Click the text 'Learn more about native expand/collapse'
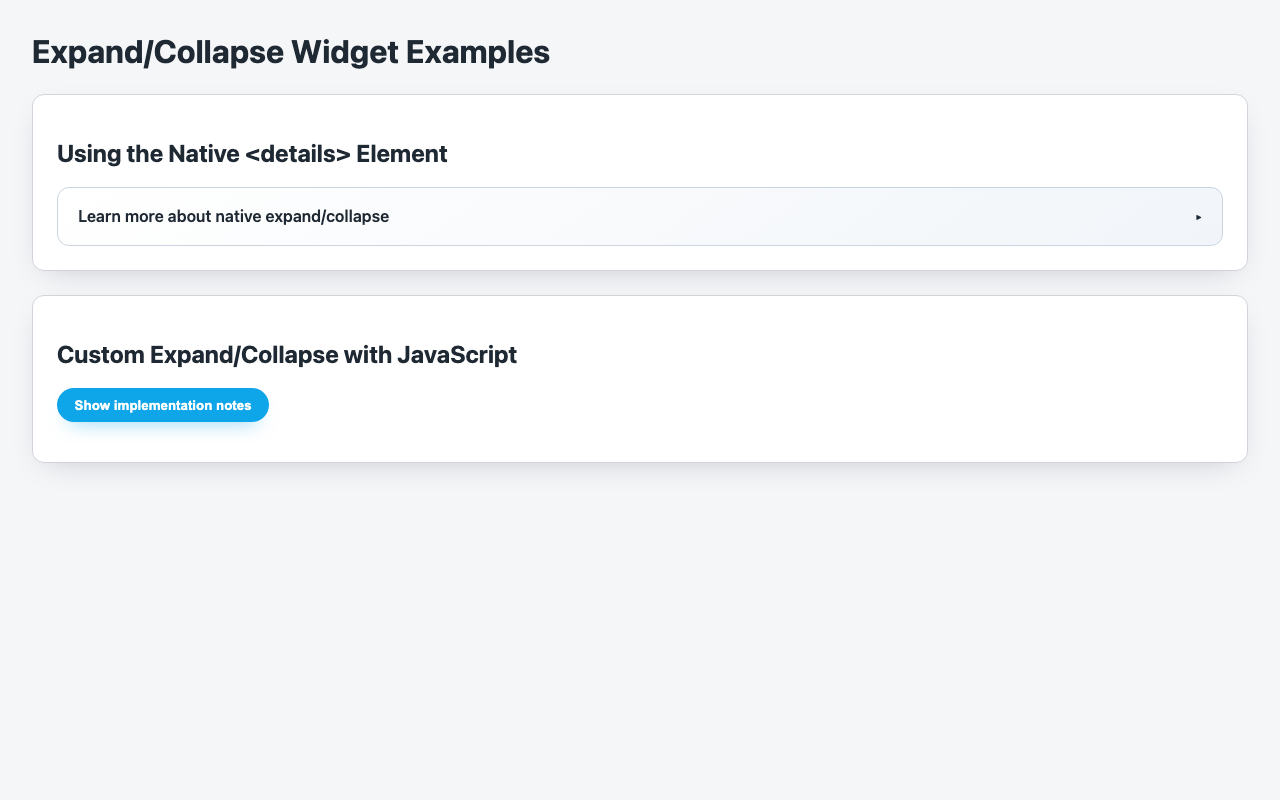Viewport: 1280px width, 800px height. pyautogui.click(x=233, y=216)
